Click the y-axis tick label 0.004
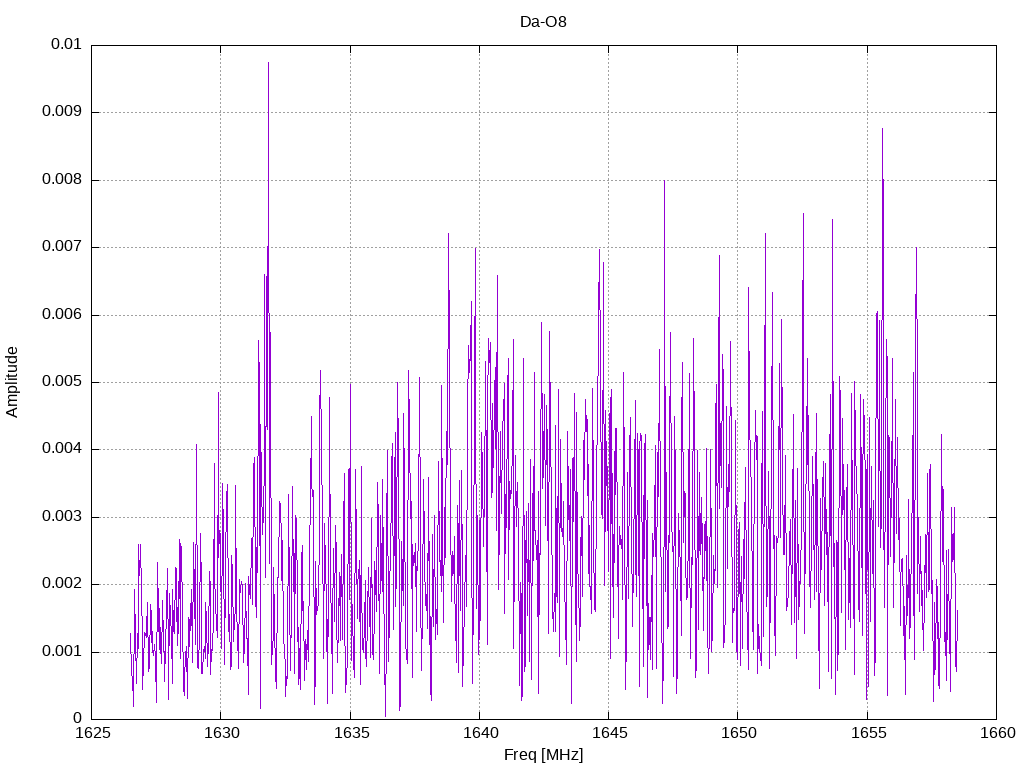 62,449
